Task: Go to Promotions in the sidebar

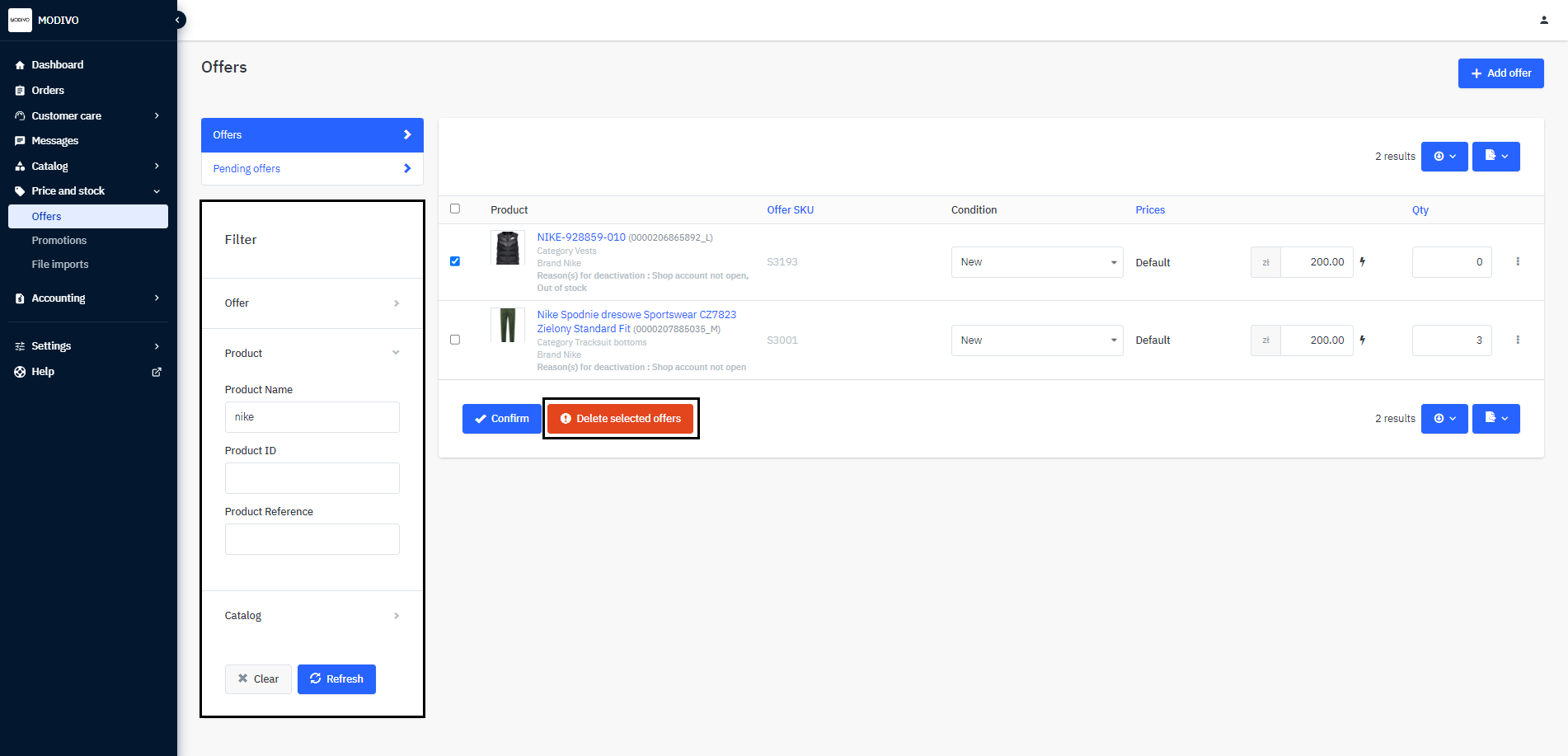Action: [x=59, y=241]
